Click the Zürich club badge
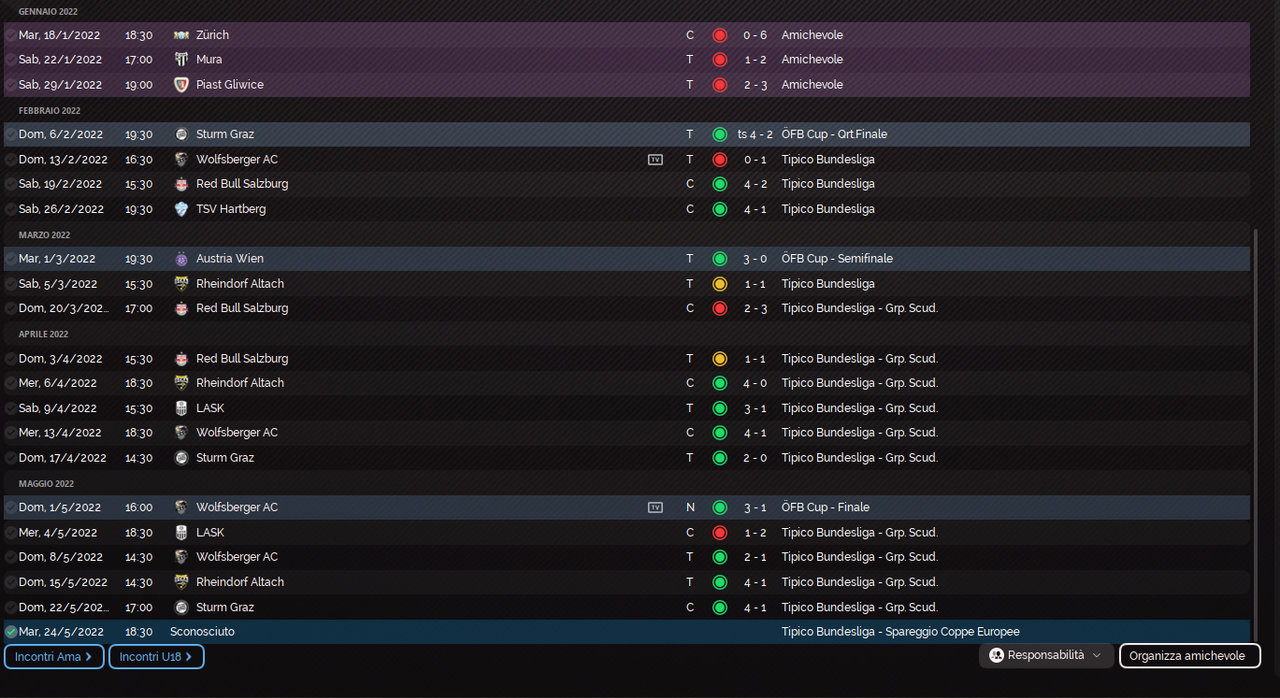The width and height of the screenshot is (1280, 698). click(x=181, y=35)
